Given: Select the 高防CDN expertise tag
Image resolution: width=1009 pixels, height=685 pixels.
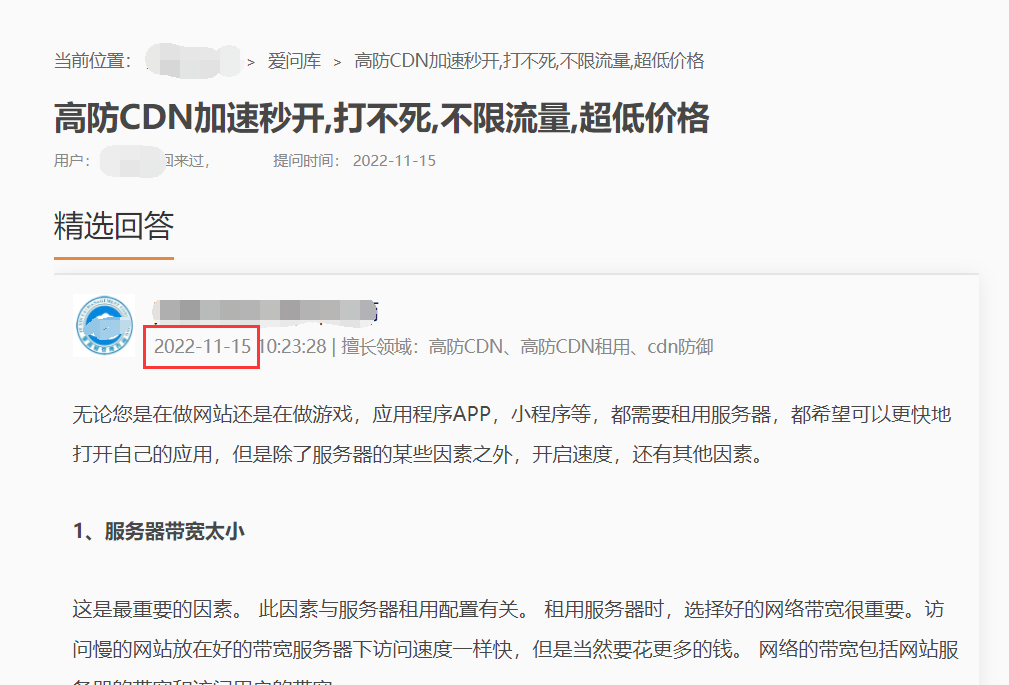Looking at the screenshot, I should click(x=465, y=347).
